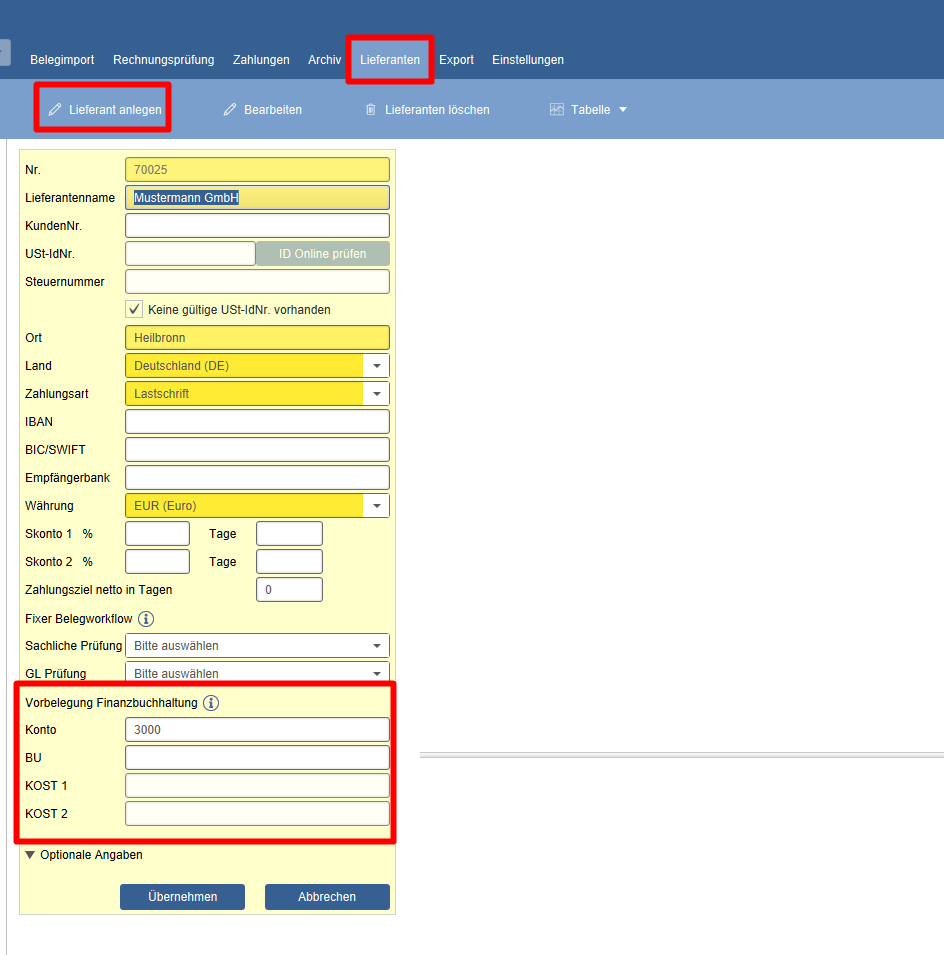The image size is (944, 955).
Task: Click the Steuernummer input field
Action: [257, 281]
